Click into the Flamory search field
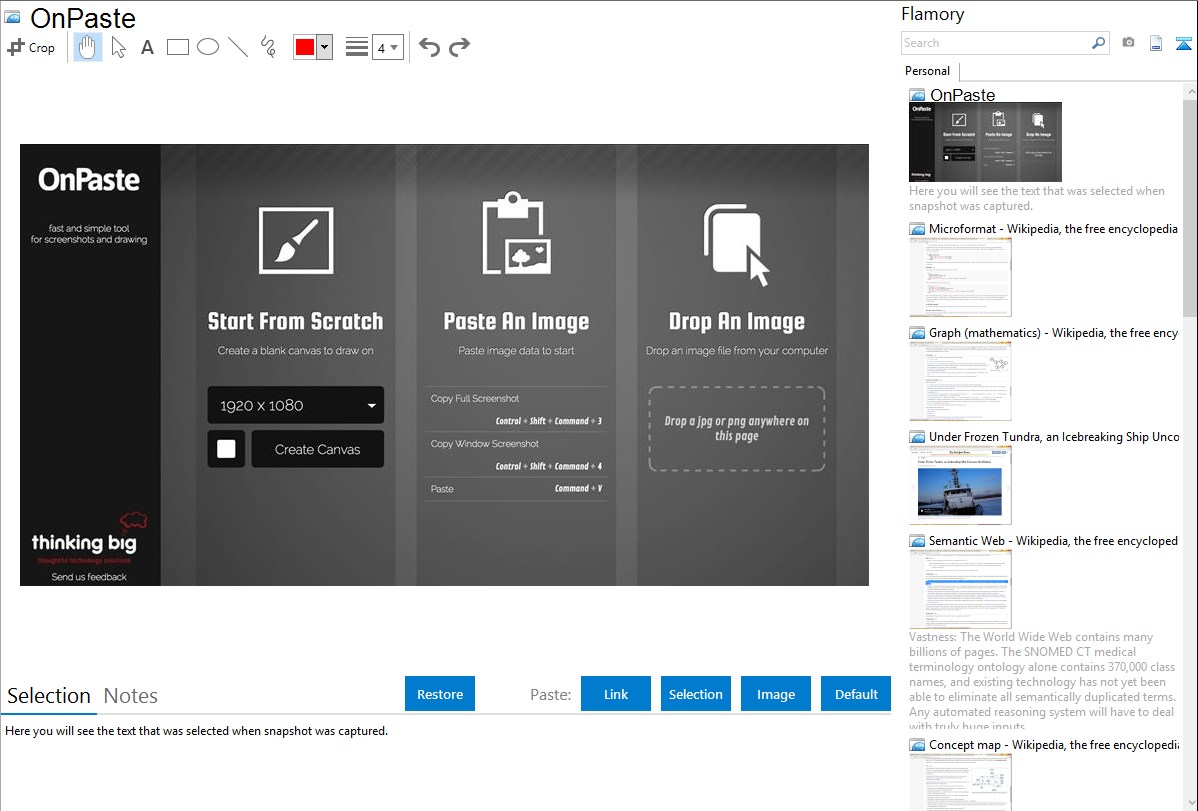This screenshot has width=1198, height=811. [996, 43]
